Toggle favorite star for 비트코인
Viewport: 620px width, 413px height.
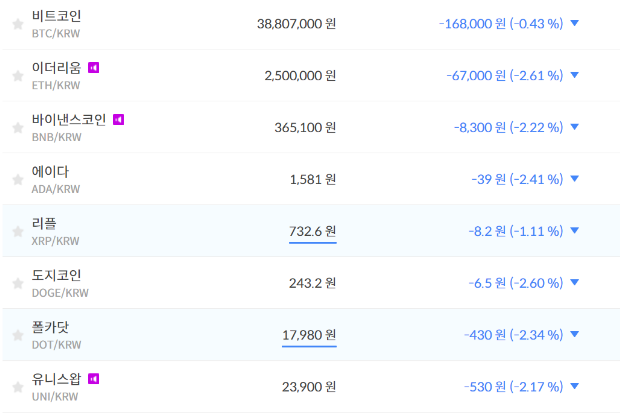17,23
